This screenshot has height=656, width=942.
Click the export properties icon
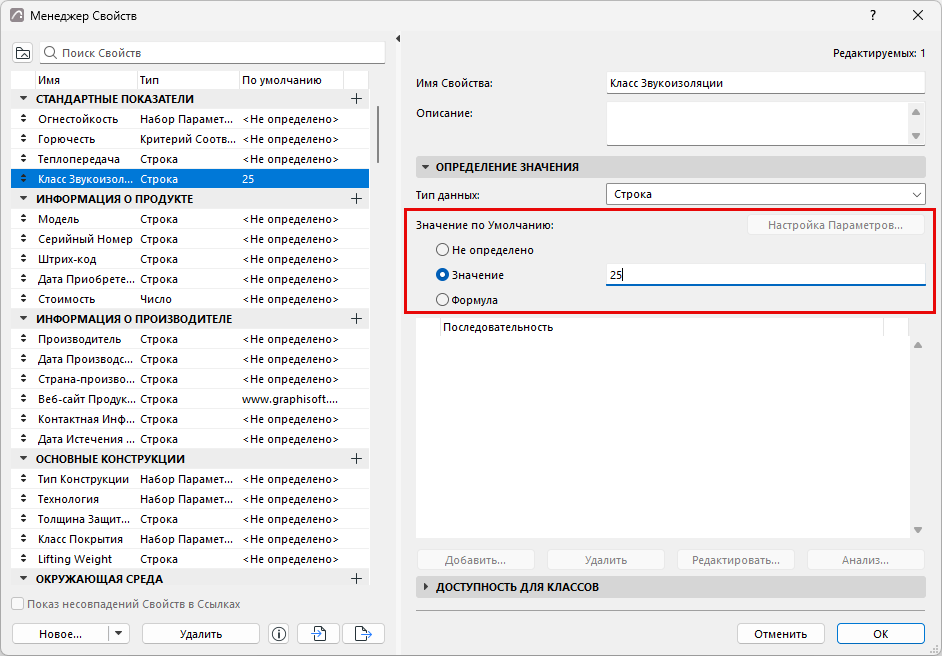coord(363,634)
